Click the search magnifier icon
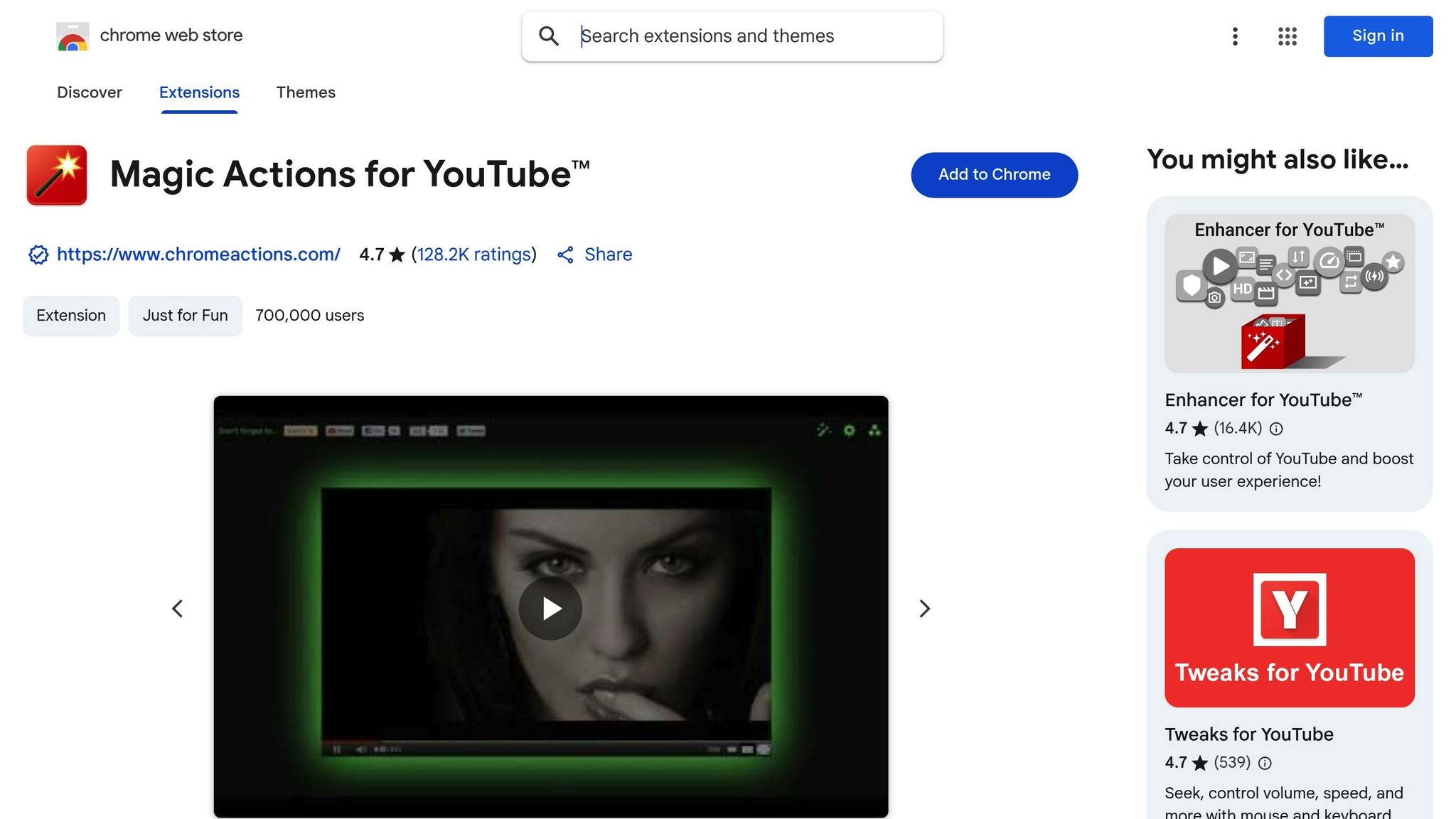This screenshot has height=819, width=1456. point(549,36)
